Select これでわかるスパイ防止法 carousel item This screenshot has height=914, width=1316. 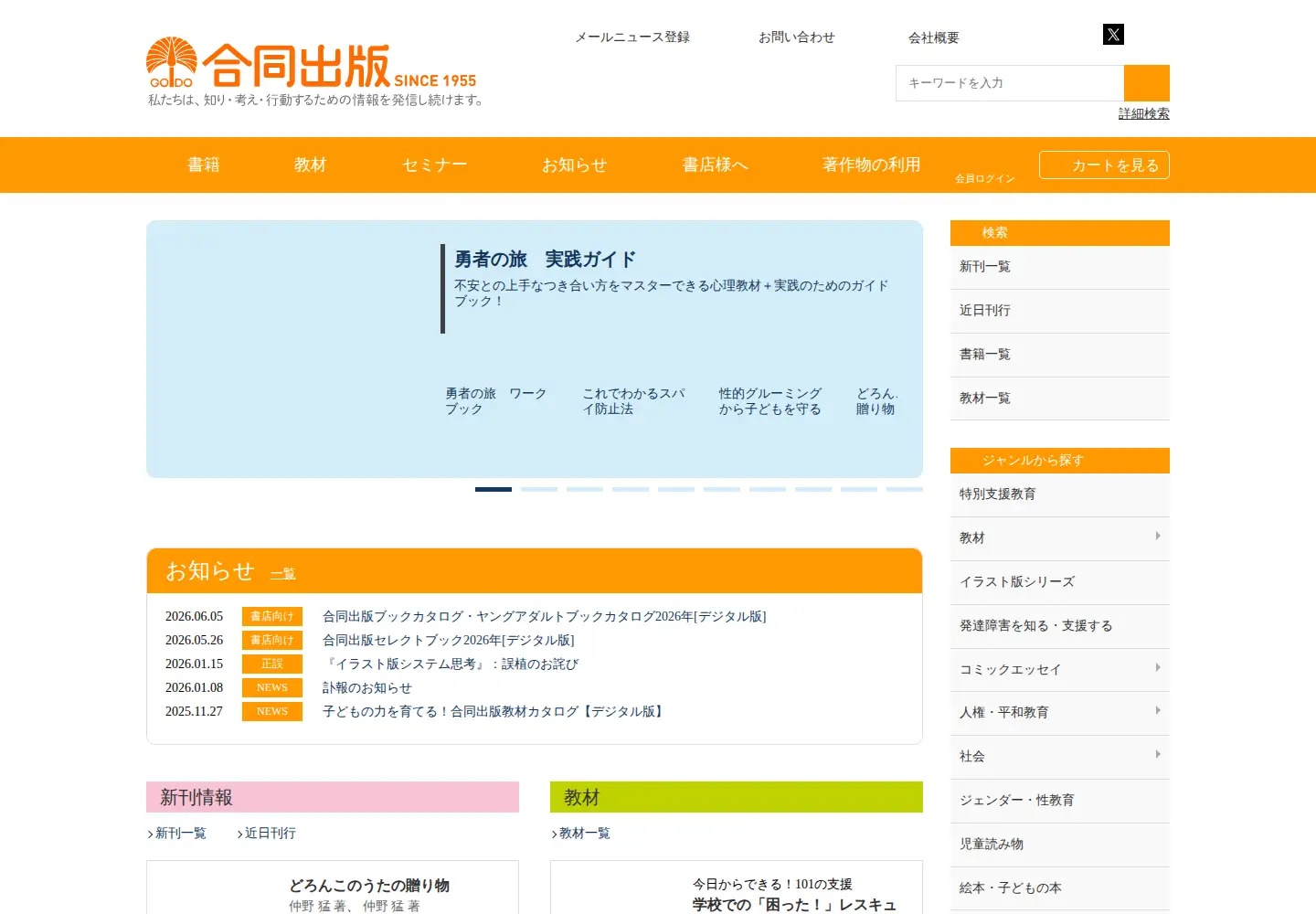(634, 401)
